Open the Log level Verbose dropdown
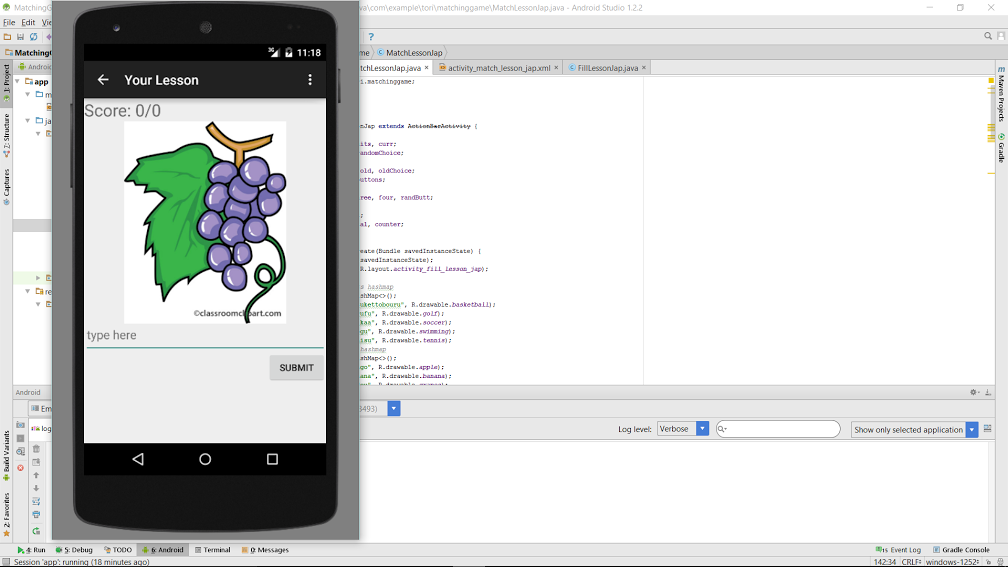 (x=683, y=429)
